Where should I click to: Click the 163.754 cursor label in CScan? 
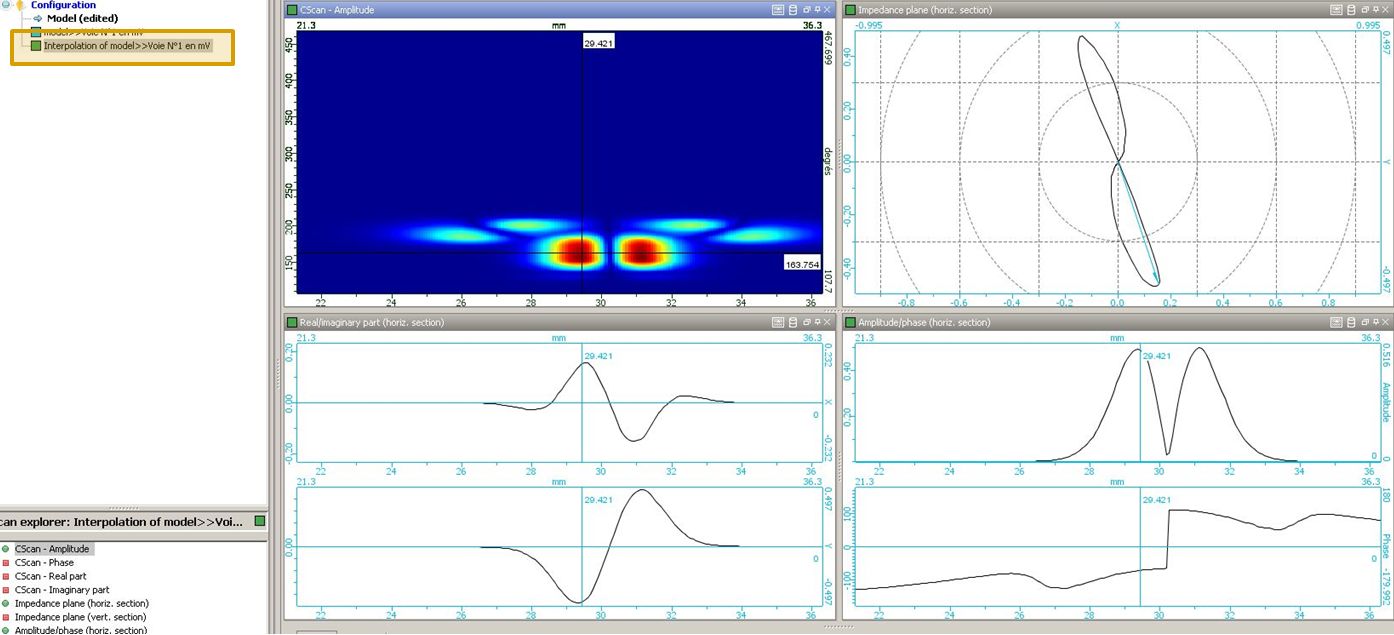click(x=802, y=264)
